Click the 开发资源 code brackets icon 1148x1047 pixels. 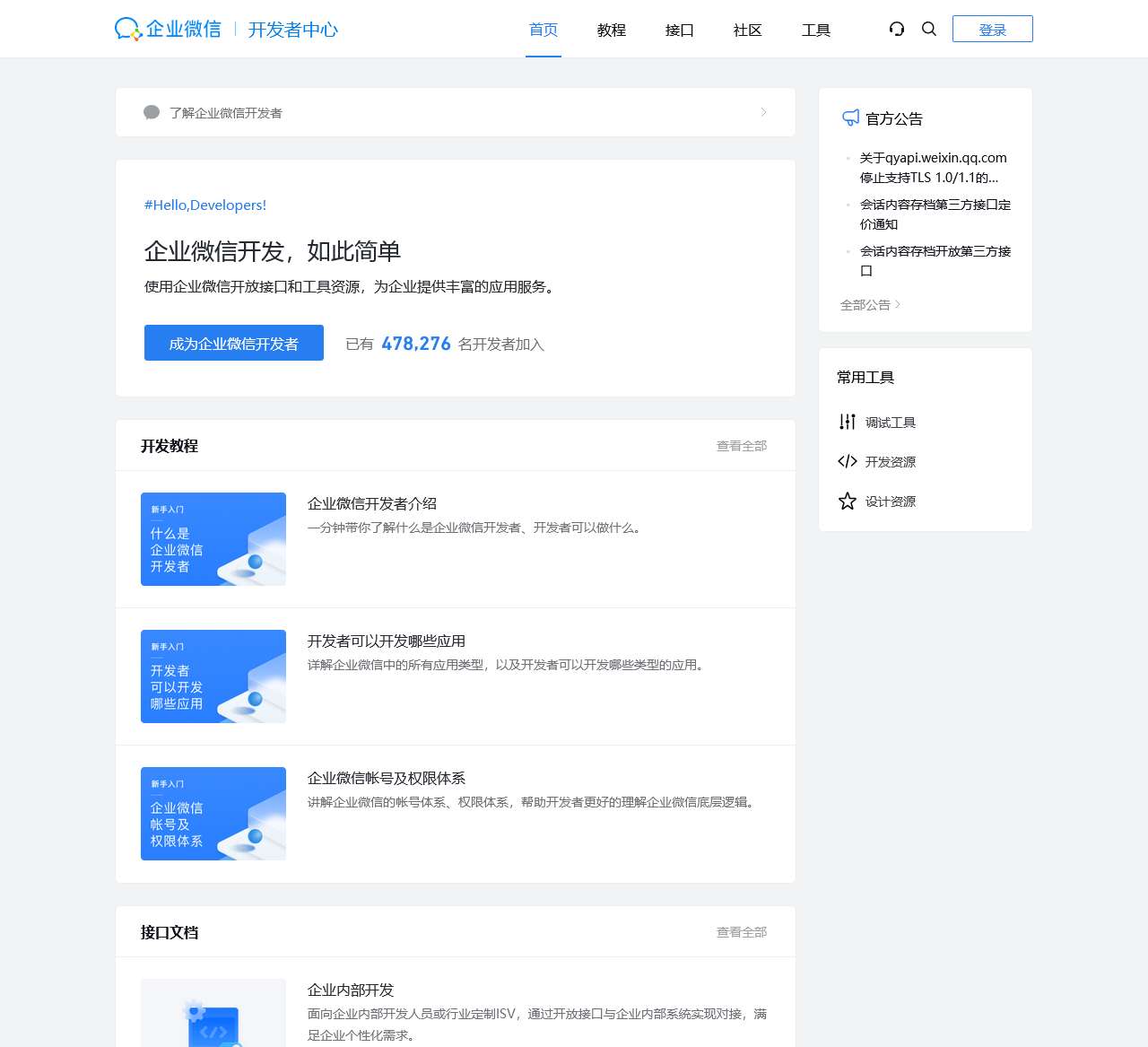click(848, 461)
